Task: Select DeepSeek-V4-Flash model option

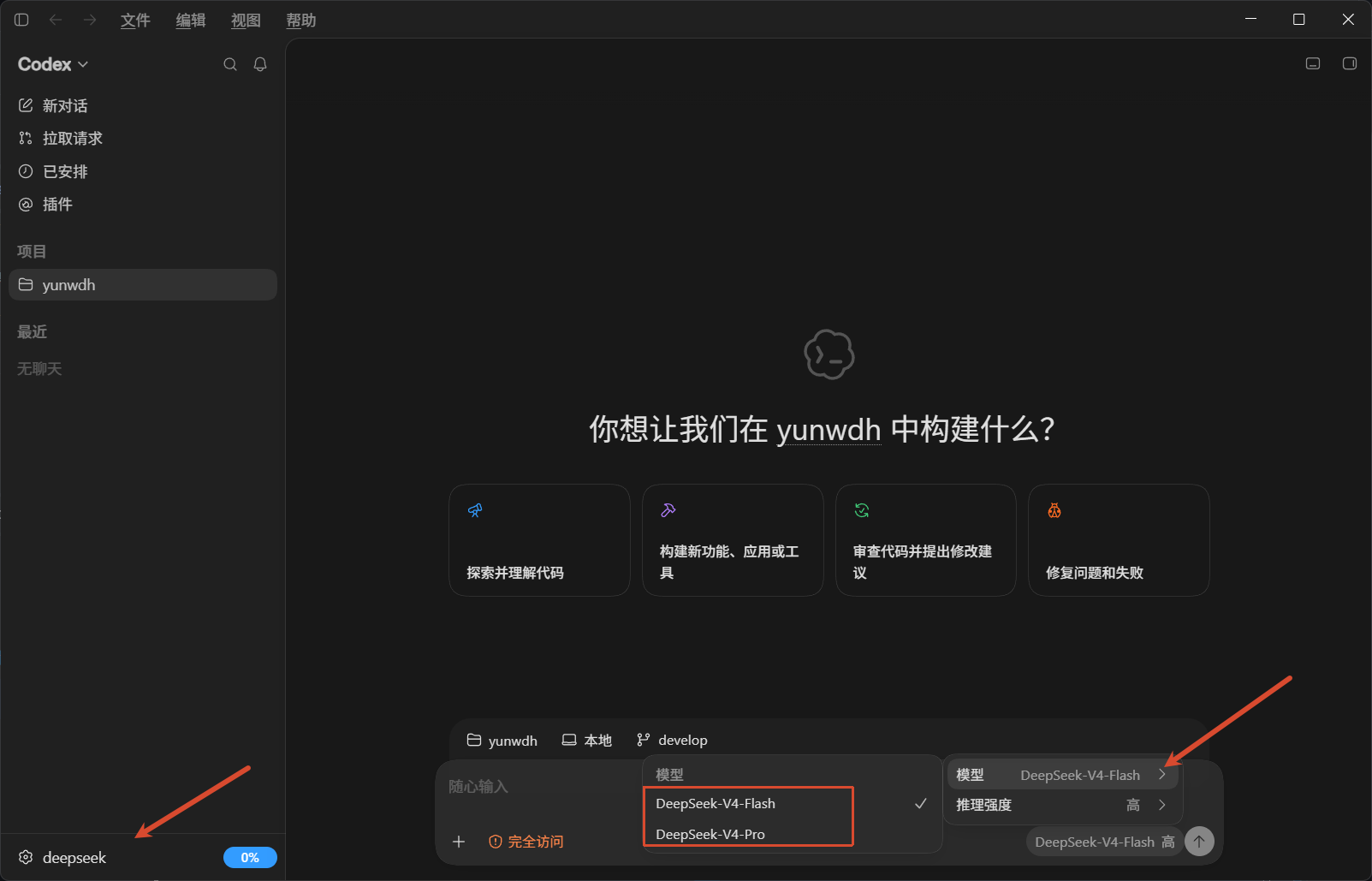Action: (793, 803)
